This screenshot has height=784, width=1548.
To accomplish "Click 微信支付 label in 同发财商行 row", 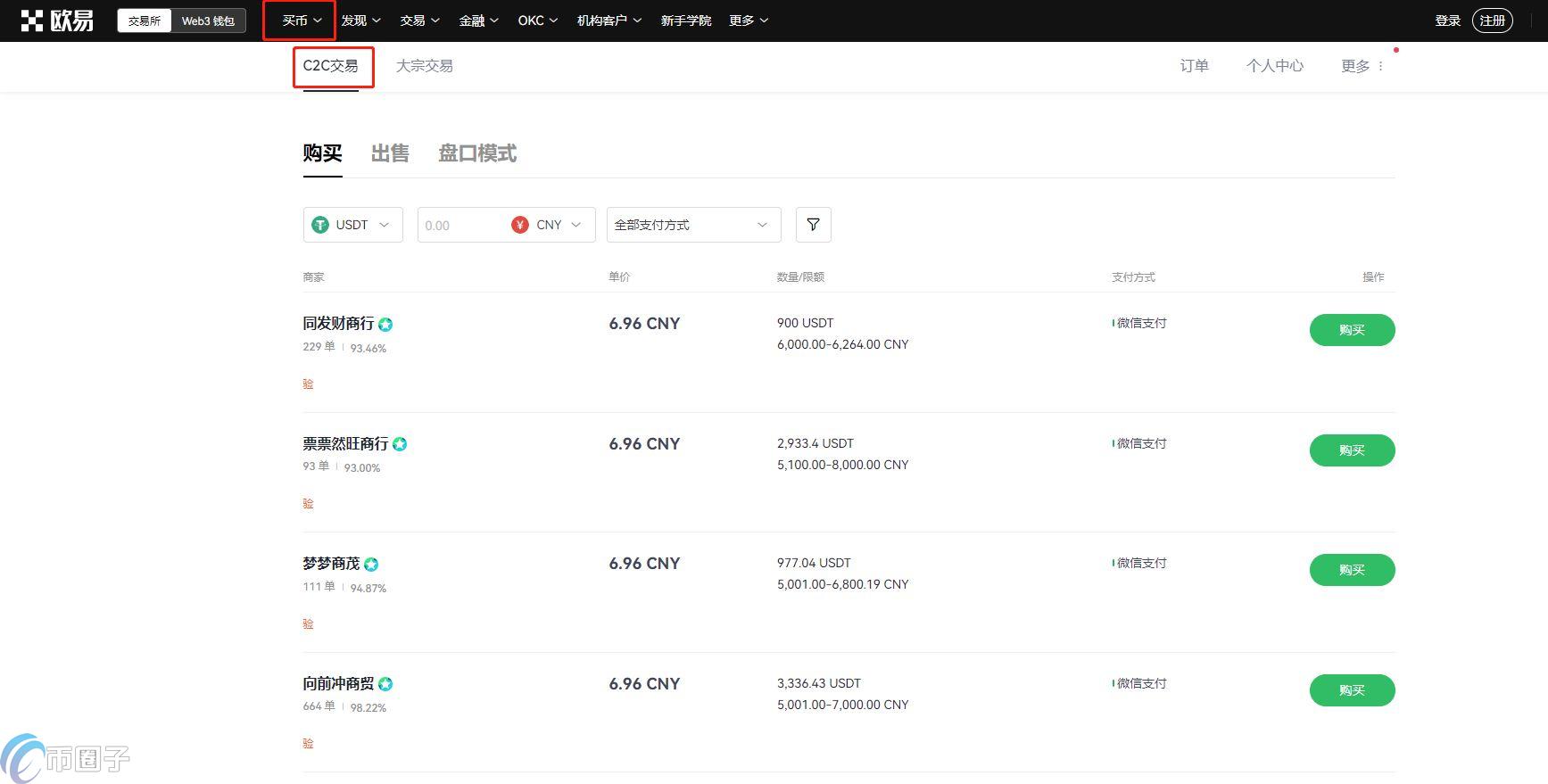I will tap(1140, 323).
